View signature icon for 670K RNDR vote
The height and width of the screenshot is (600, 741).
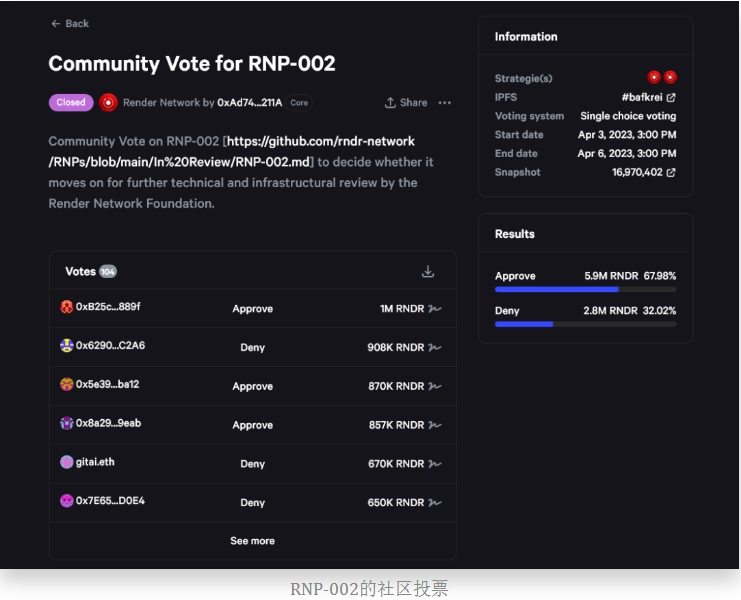[x=435, y=463]
